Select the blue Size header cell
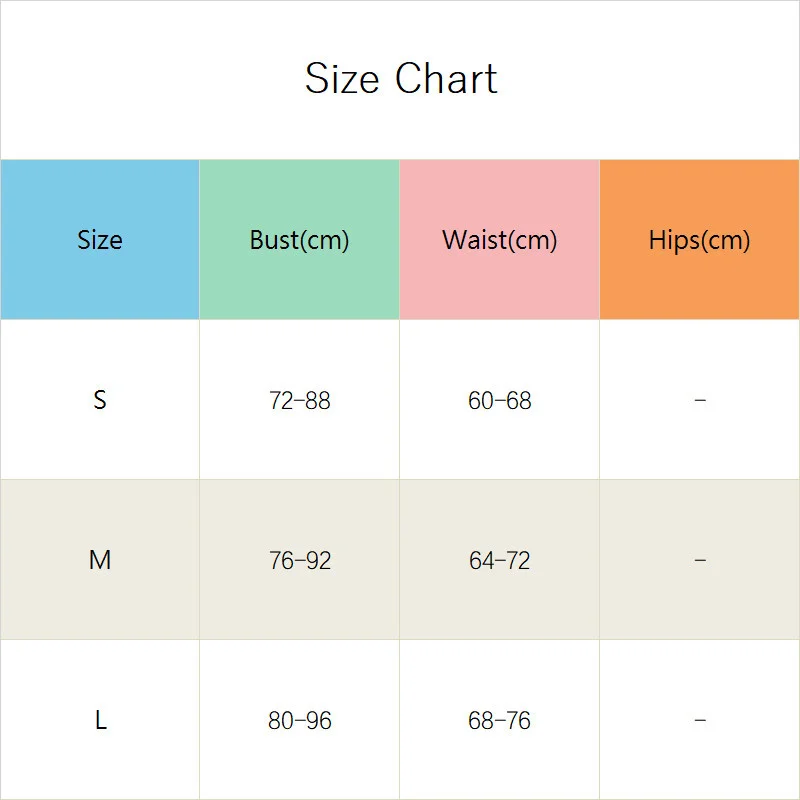Screen dimensions: 800x800 coord(100,240)
